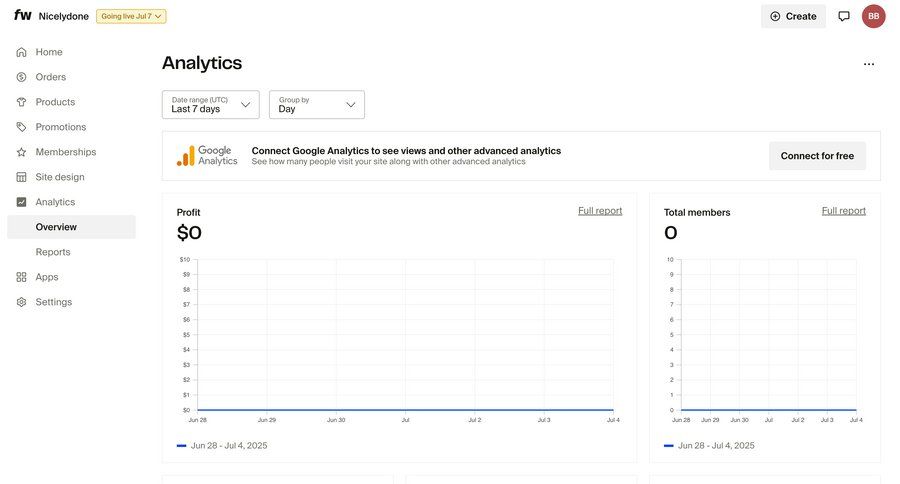Viewport: 900px width, 484px height.
Task: Open Orders via its sidebar icon
Action: [x=22, y=77]
